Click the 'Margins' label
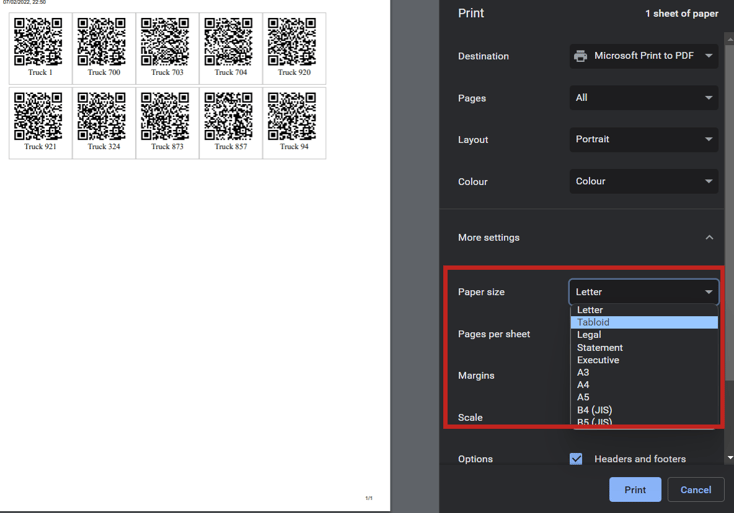 476,375
